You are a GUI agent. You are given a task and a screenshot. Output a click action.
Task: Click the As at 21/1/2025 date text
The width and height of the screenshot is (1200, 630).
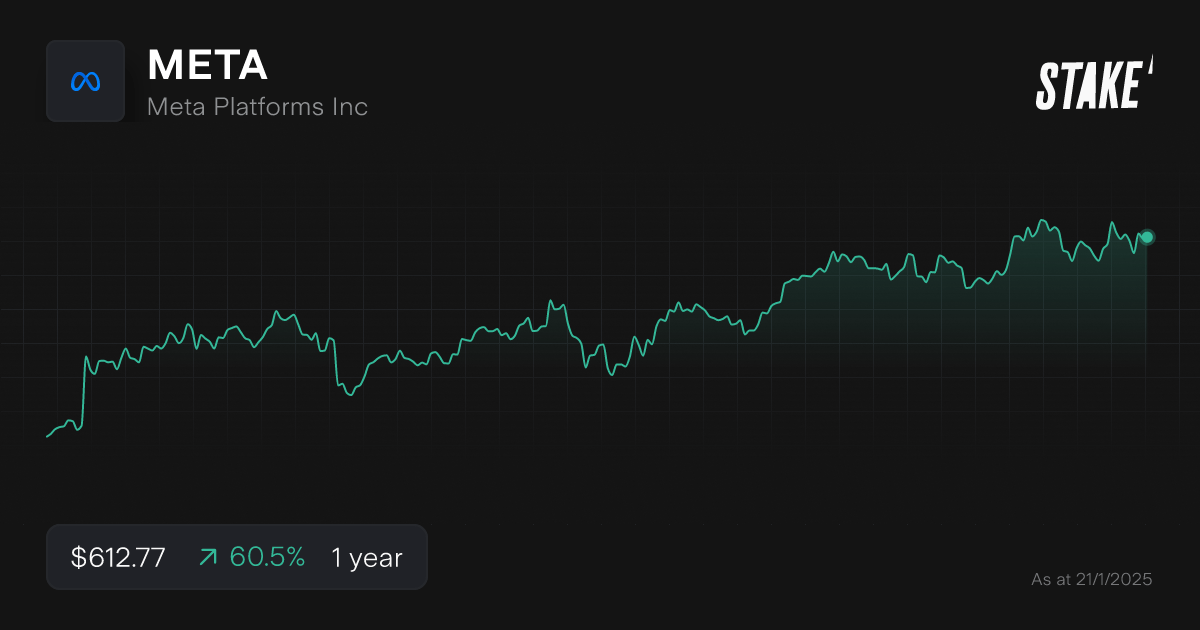(1092, 578)
